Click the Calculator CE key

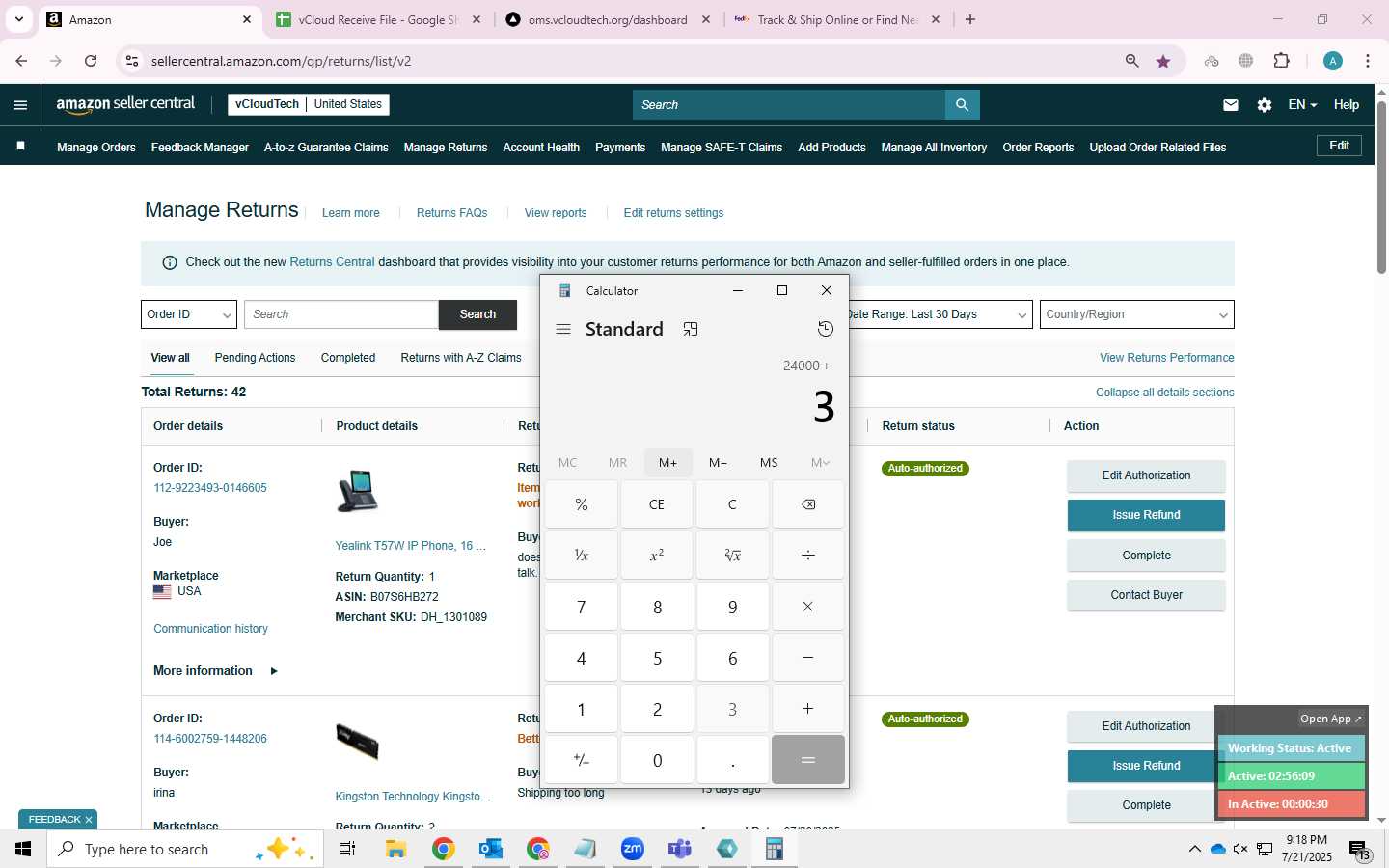point(657,504)
